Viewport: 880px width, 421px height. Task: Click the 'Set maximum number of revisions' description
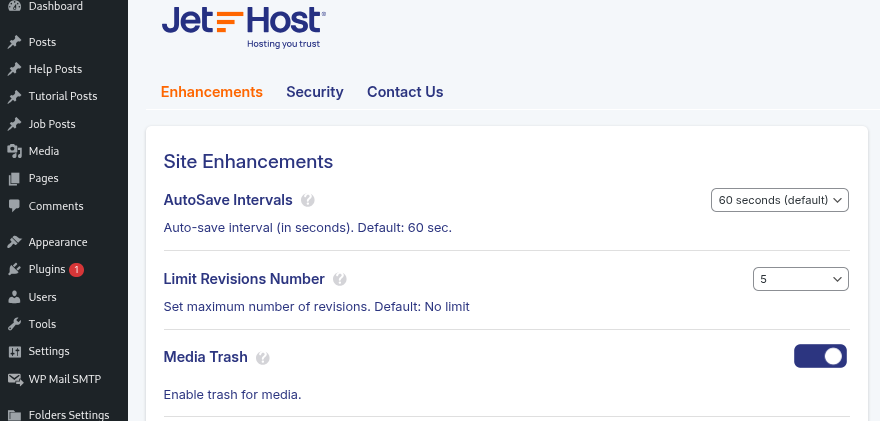click(317, 307)
